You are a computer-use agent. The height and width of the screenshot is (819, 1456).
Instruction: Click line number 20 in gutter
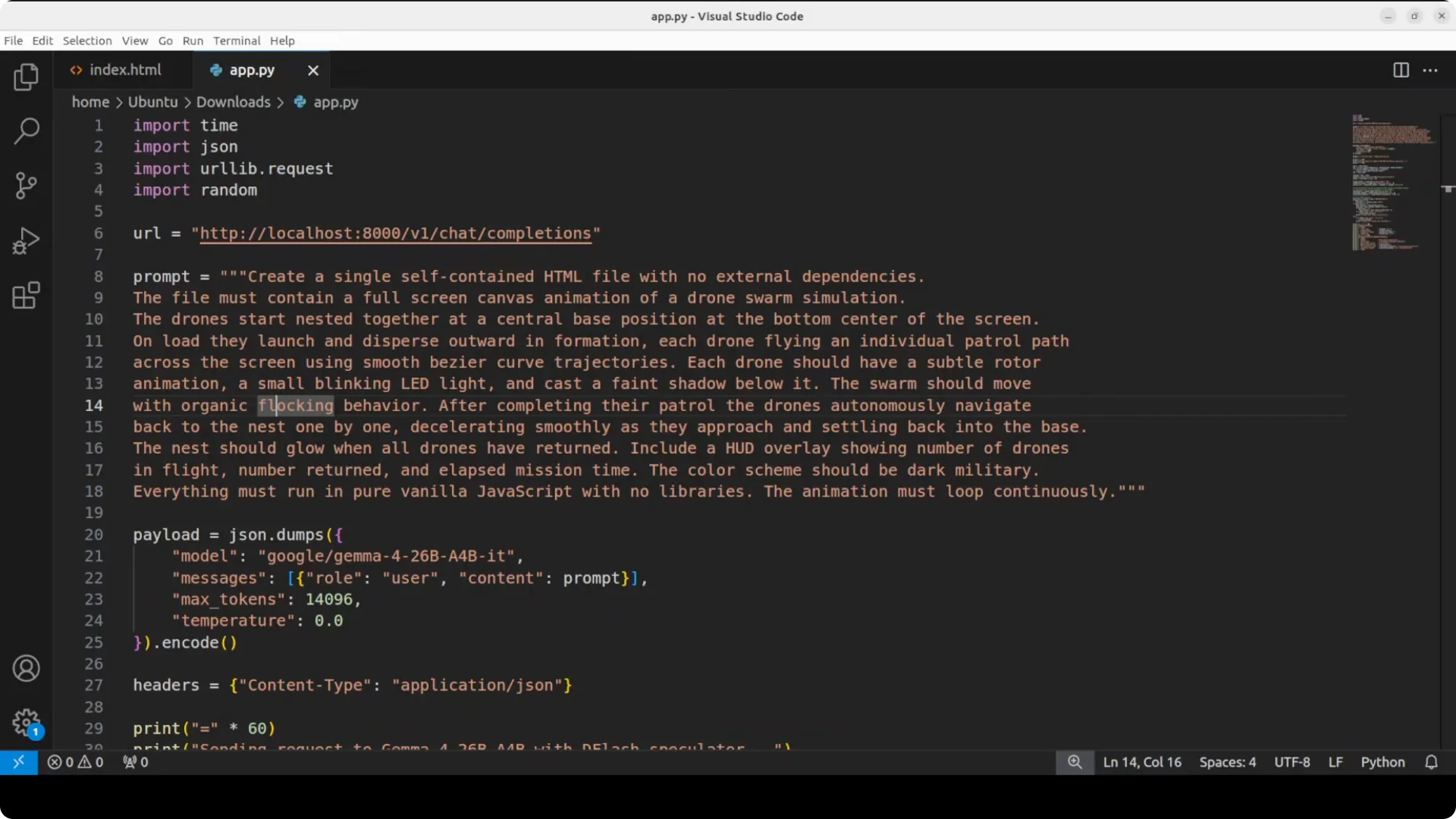click(x=93, y=535)
